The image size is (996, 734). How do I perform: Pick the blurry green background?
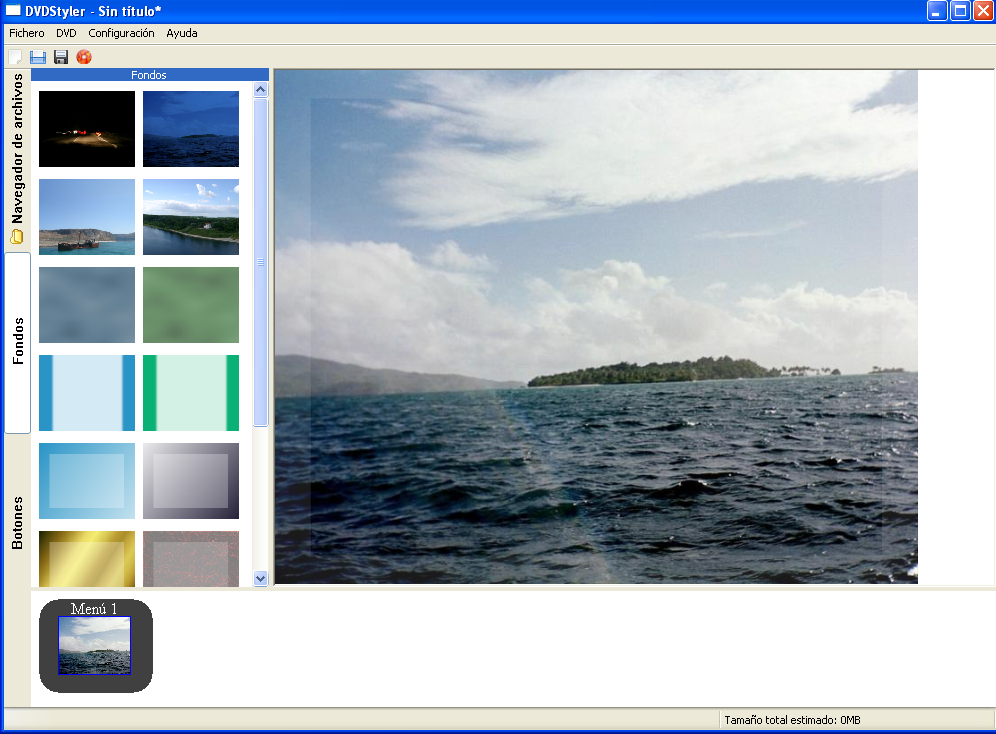[191, 305]
